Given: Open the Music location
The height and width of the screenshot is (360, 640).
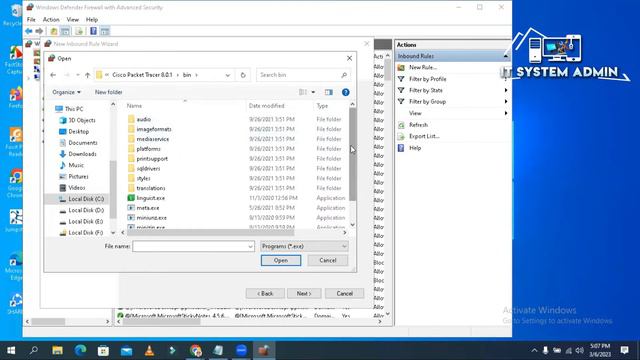Looking at the screenshot, I should coord(76,165).
